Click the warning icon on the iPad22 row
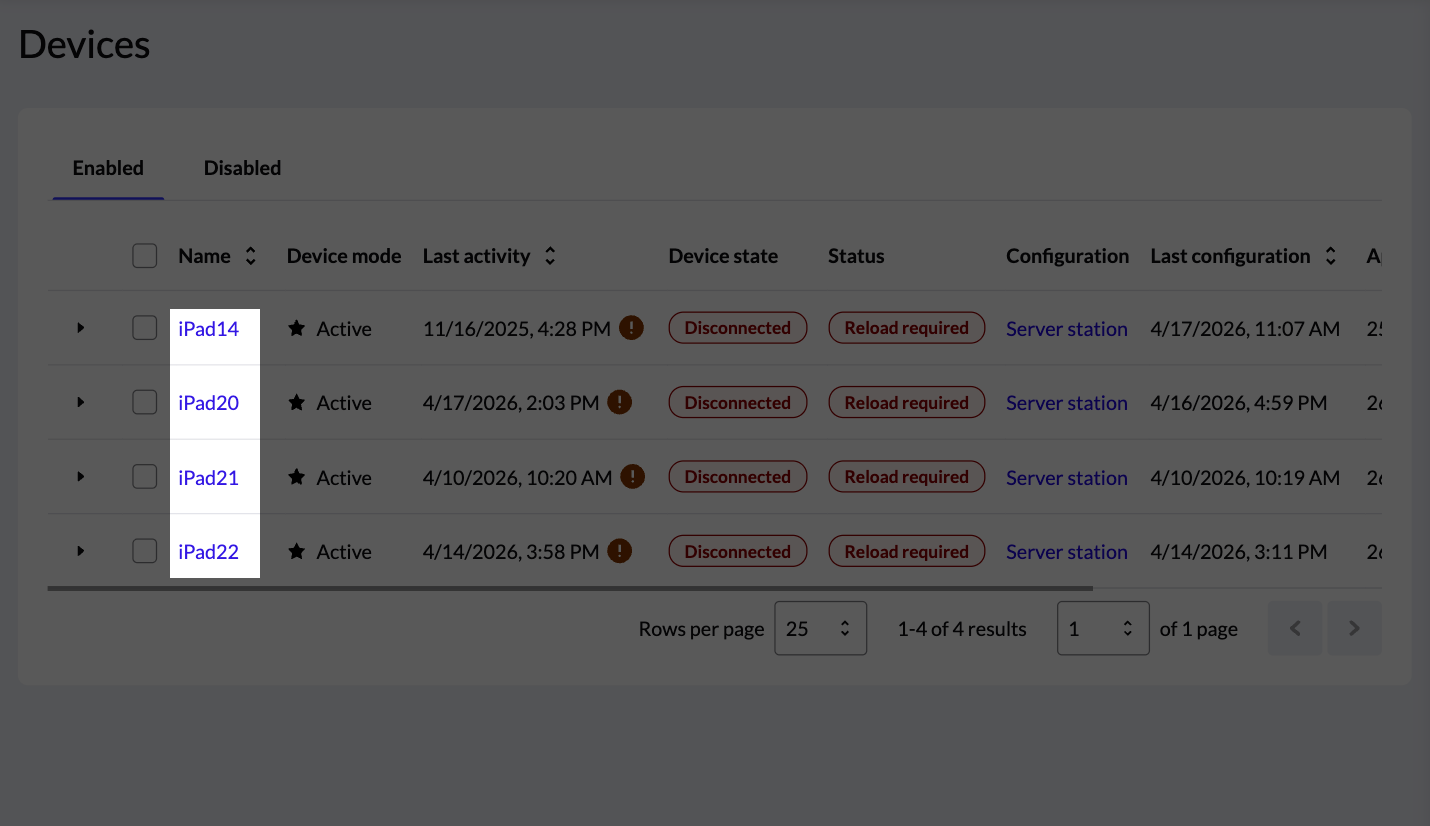Screen dimensions: 1430x826 619,551
